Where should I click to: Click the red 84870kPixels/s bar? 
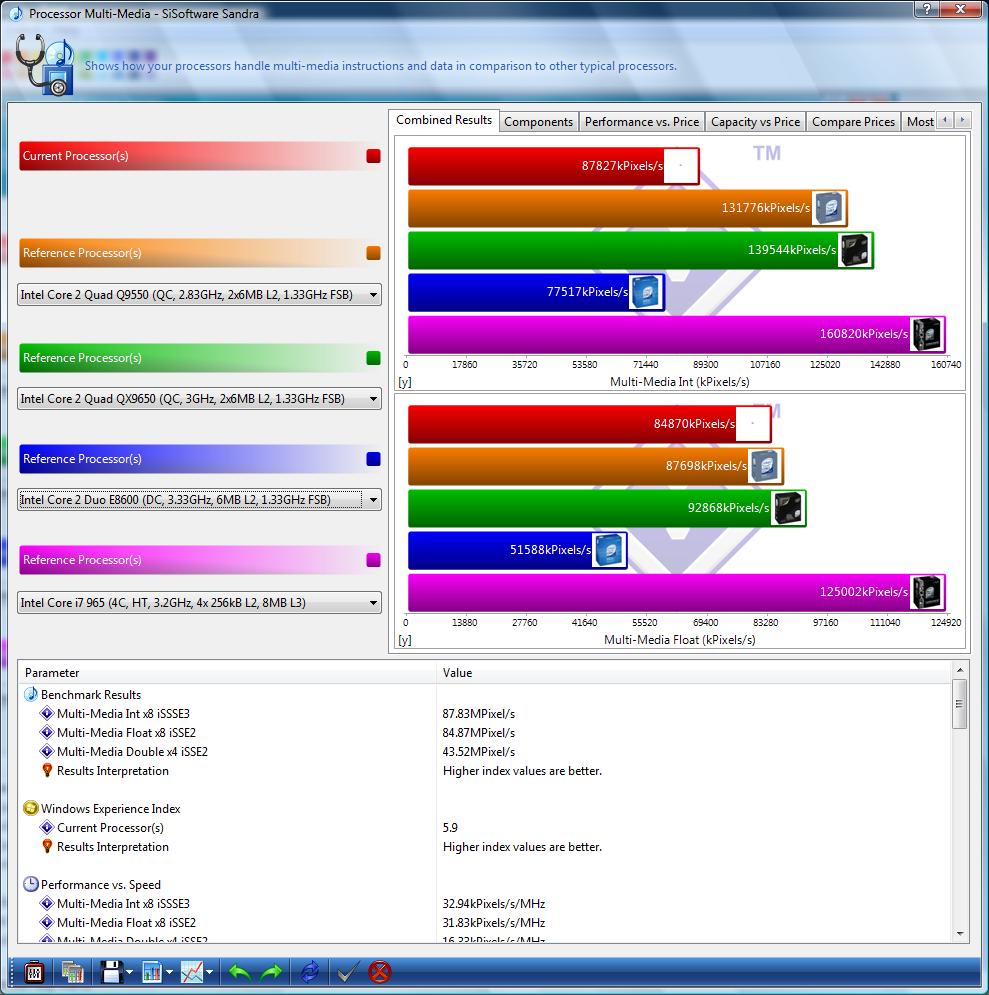point(590,424)
